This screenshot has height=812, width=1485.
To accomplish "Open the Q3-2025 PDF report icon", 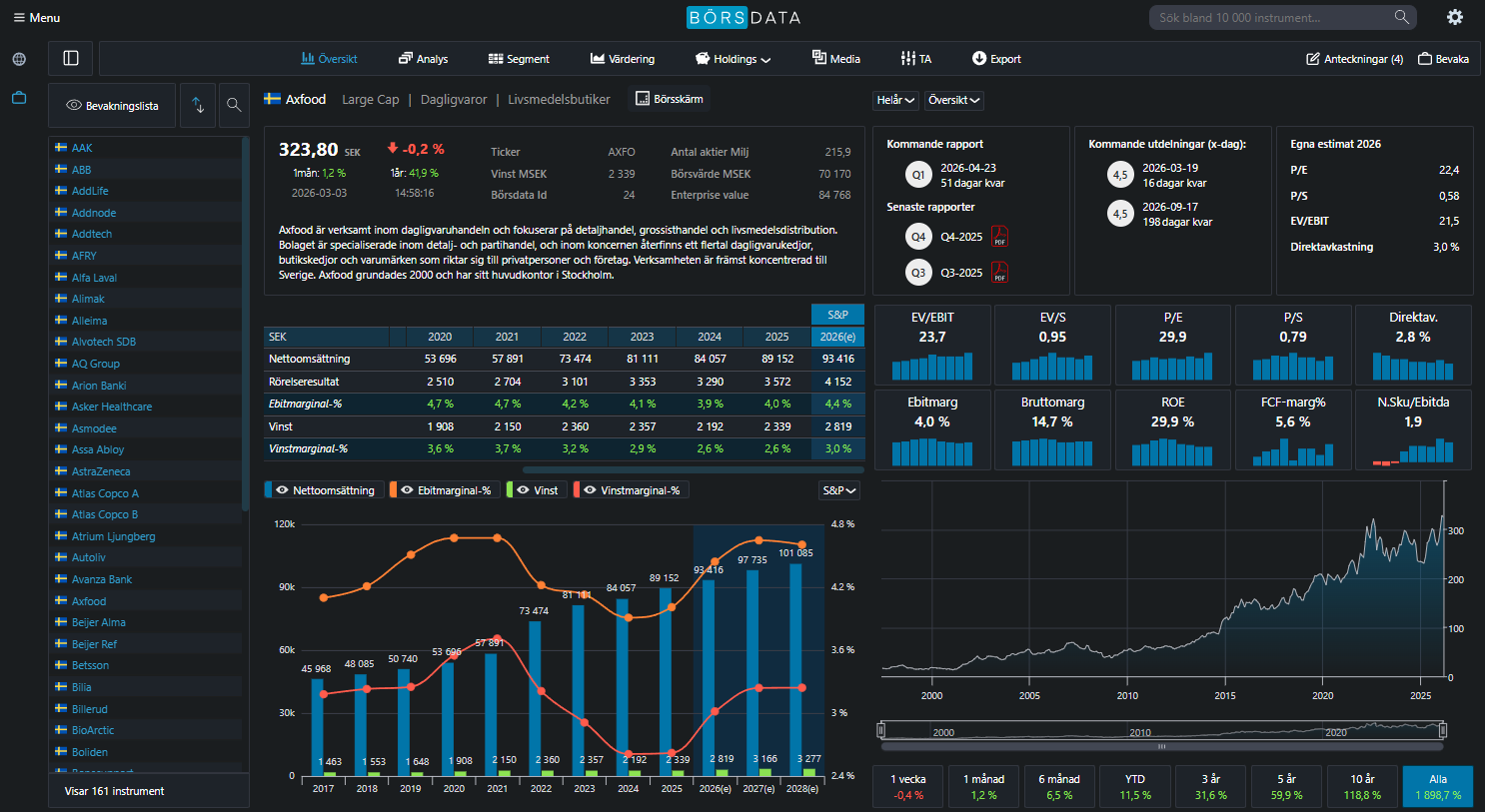I will (999, 273).
